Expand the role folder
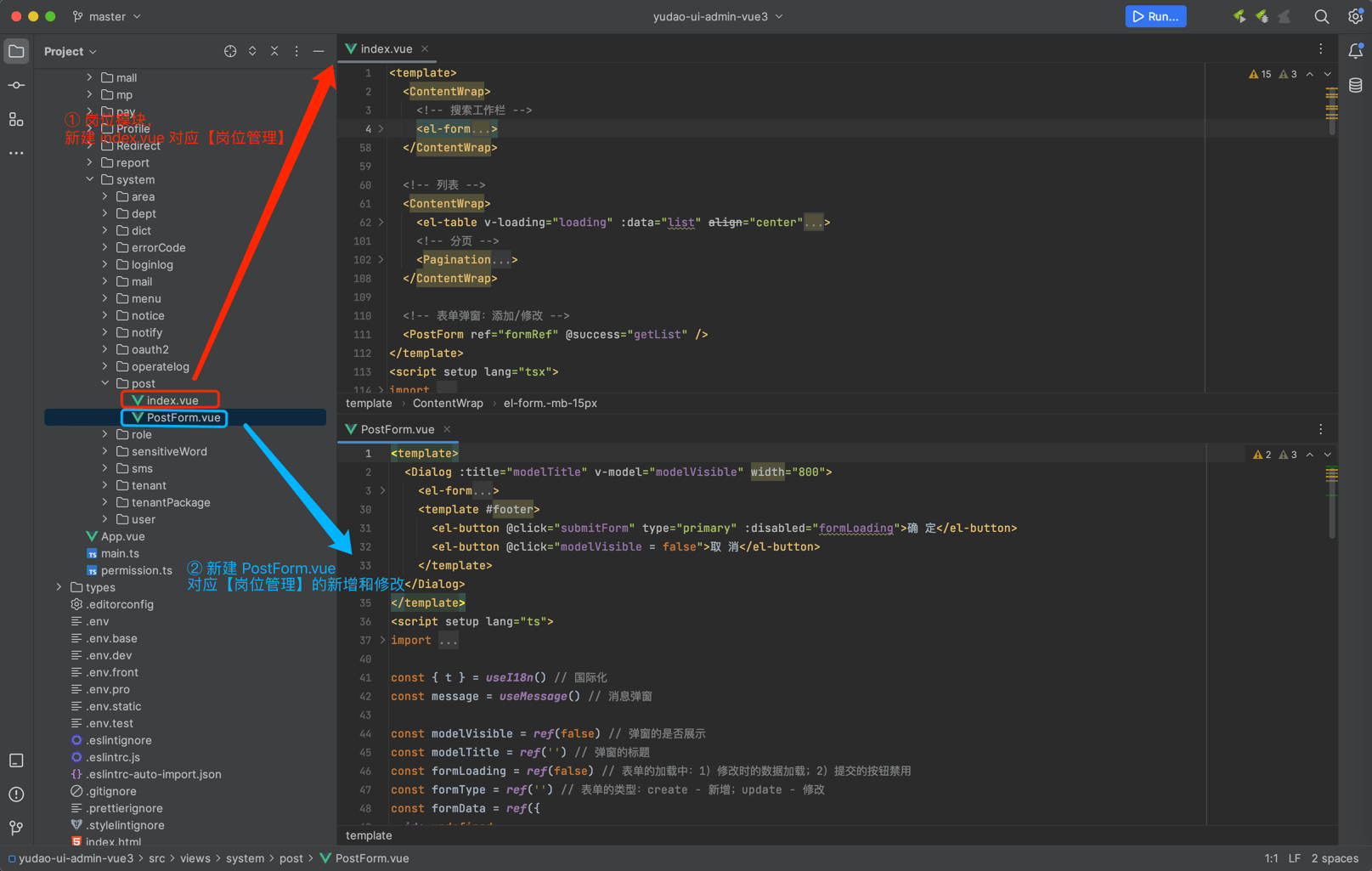1372x871 pixels. 105,435
